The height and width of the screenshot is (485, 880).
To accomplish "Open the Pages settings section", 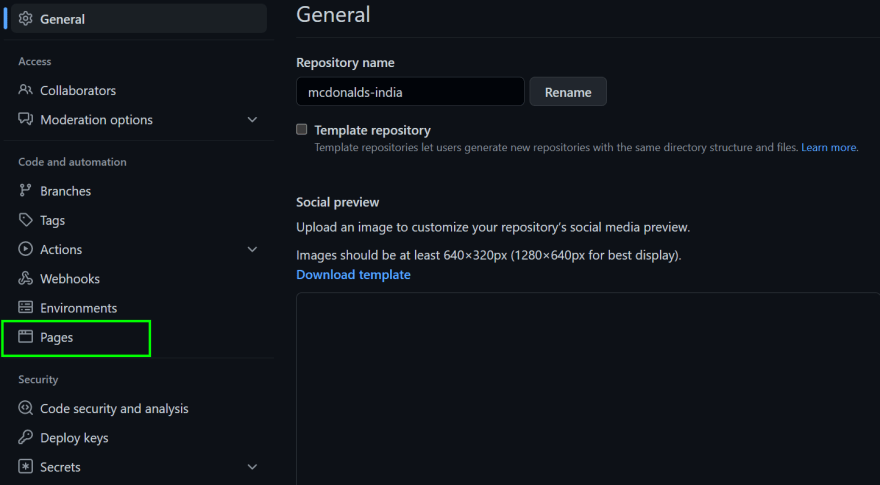I will pyautogui.click(x=76, y=338).
